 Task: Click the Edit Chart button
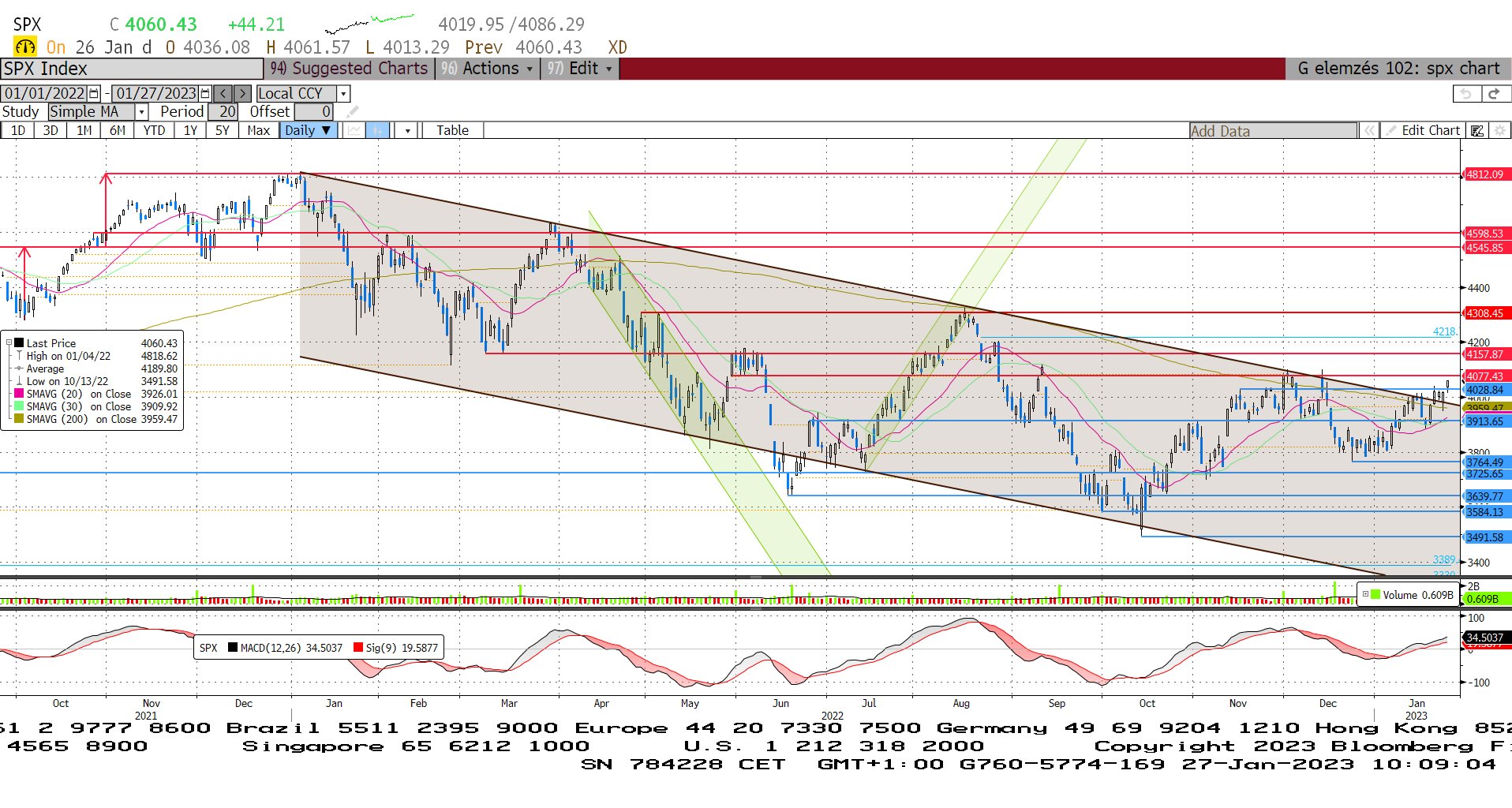[x=1423, y=130]
